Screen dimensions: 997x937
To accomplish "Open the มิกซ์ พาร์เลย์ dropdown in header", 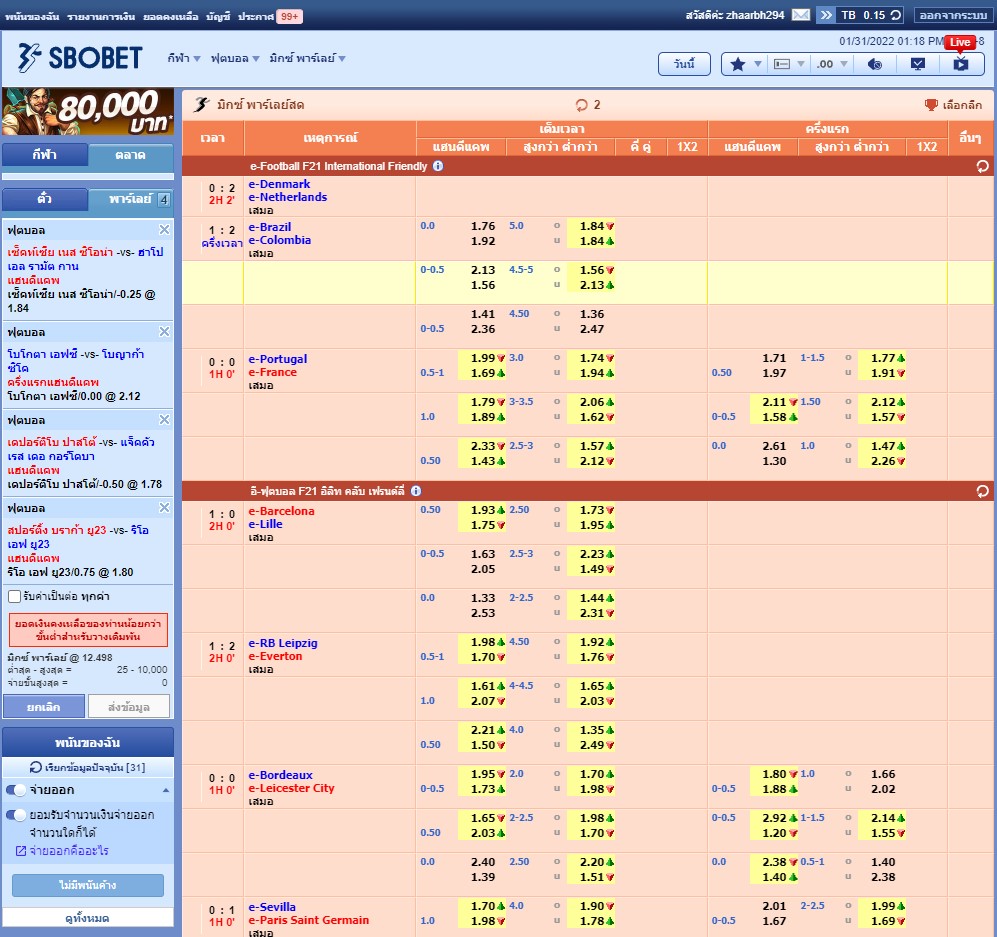I will (307, 58).
